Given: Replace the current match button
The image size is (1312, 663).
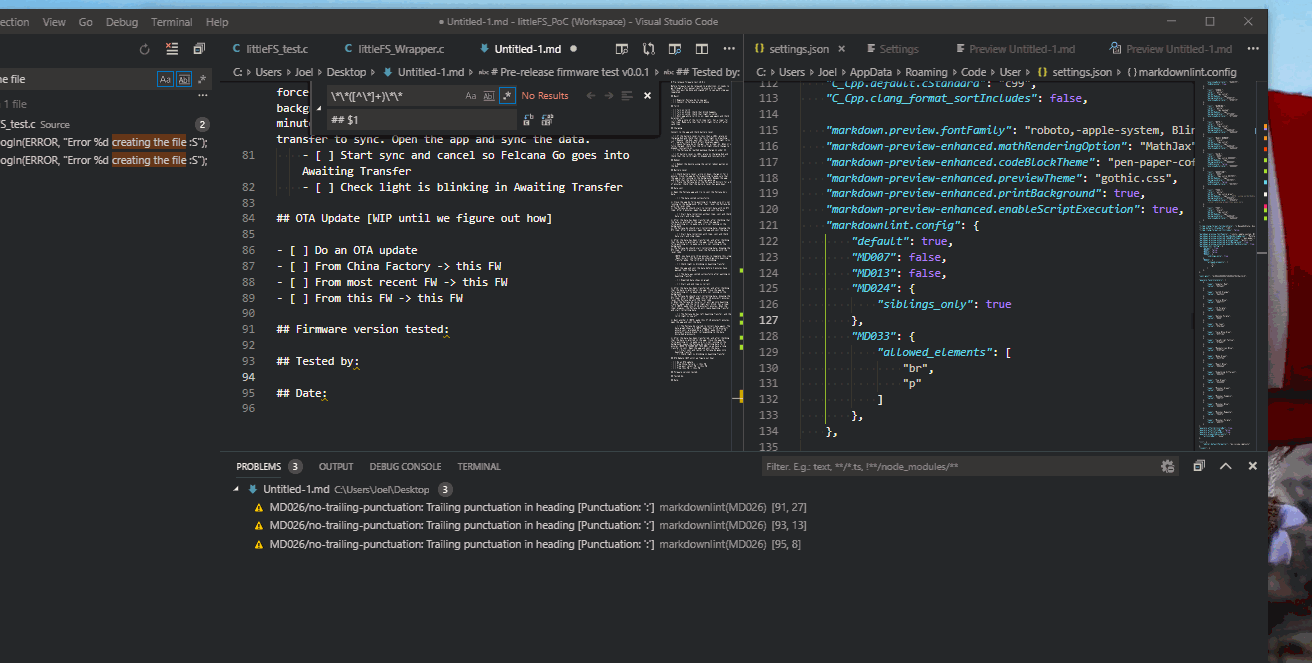Looking at the screenshot, I should pyautogui.click(x=528, y=119).
